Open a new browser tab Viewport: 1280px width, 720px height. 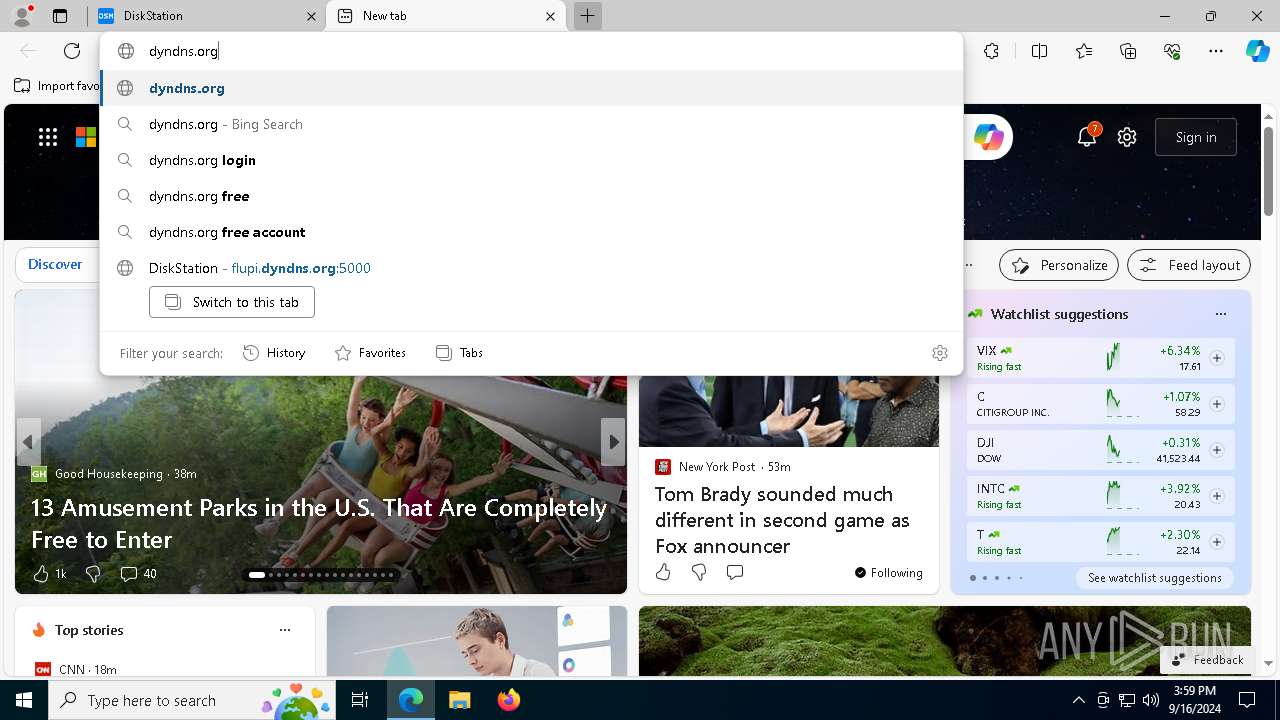[588, 16]
